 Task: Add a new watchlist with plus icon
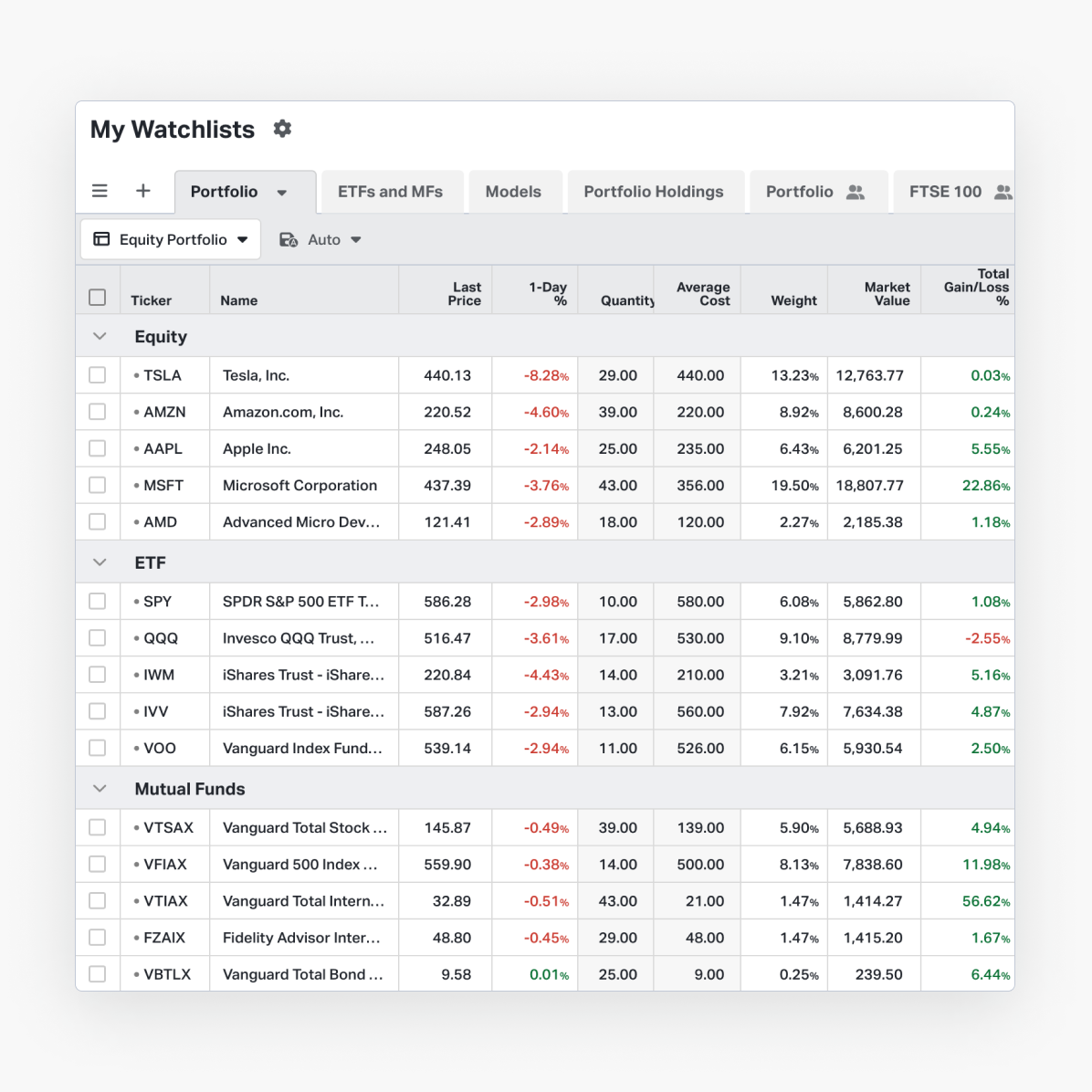[x=143, y=191]
